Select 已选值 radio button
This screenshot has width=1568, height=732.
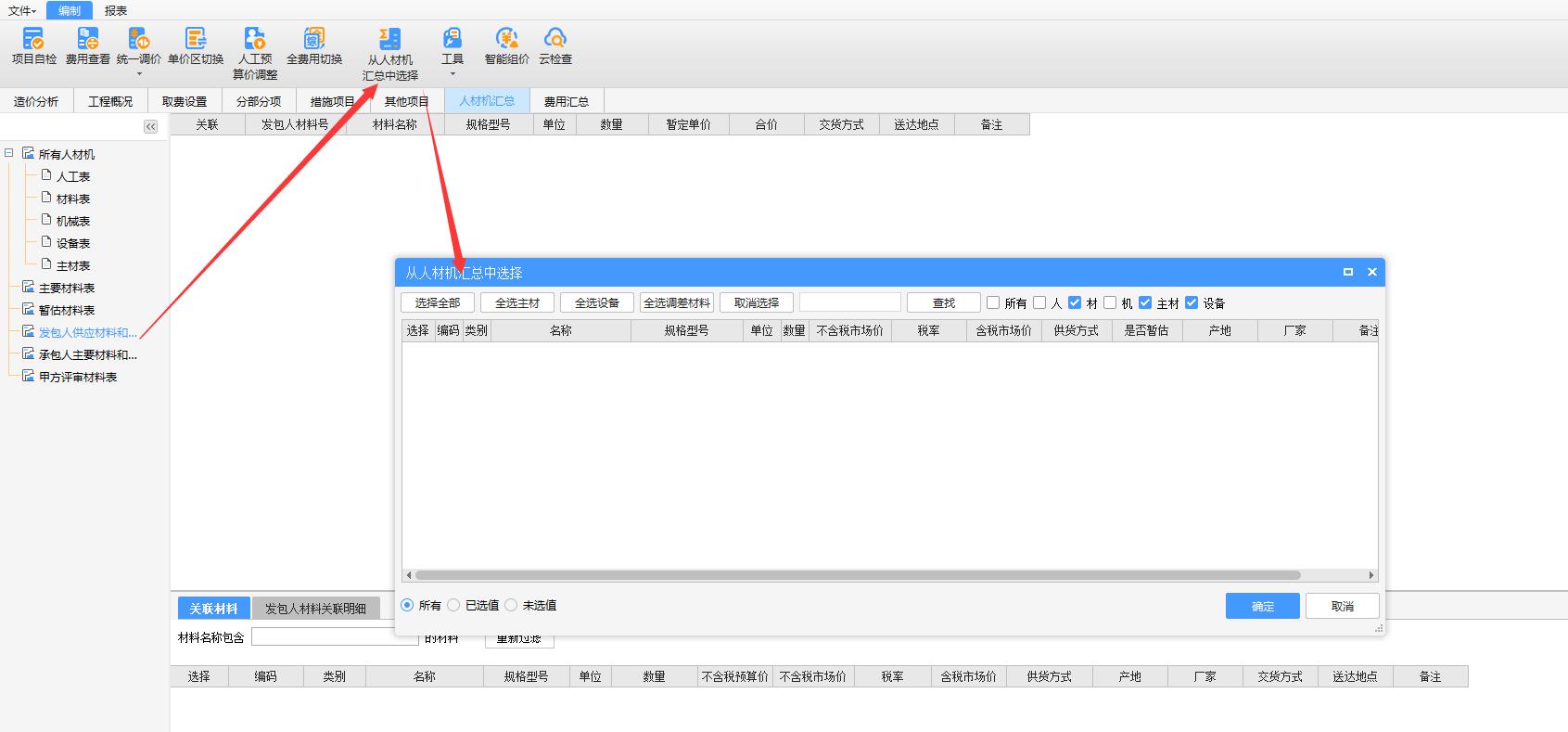(x=453, y=605)
